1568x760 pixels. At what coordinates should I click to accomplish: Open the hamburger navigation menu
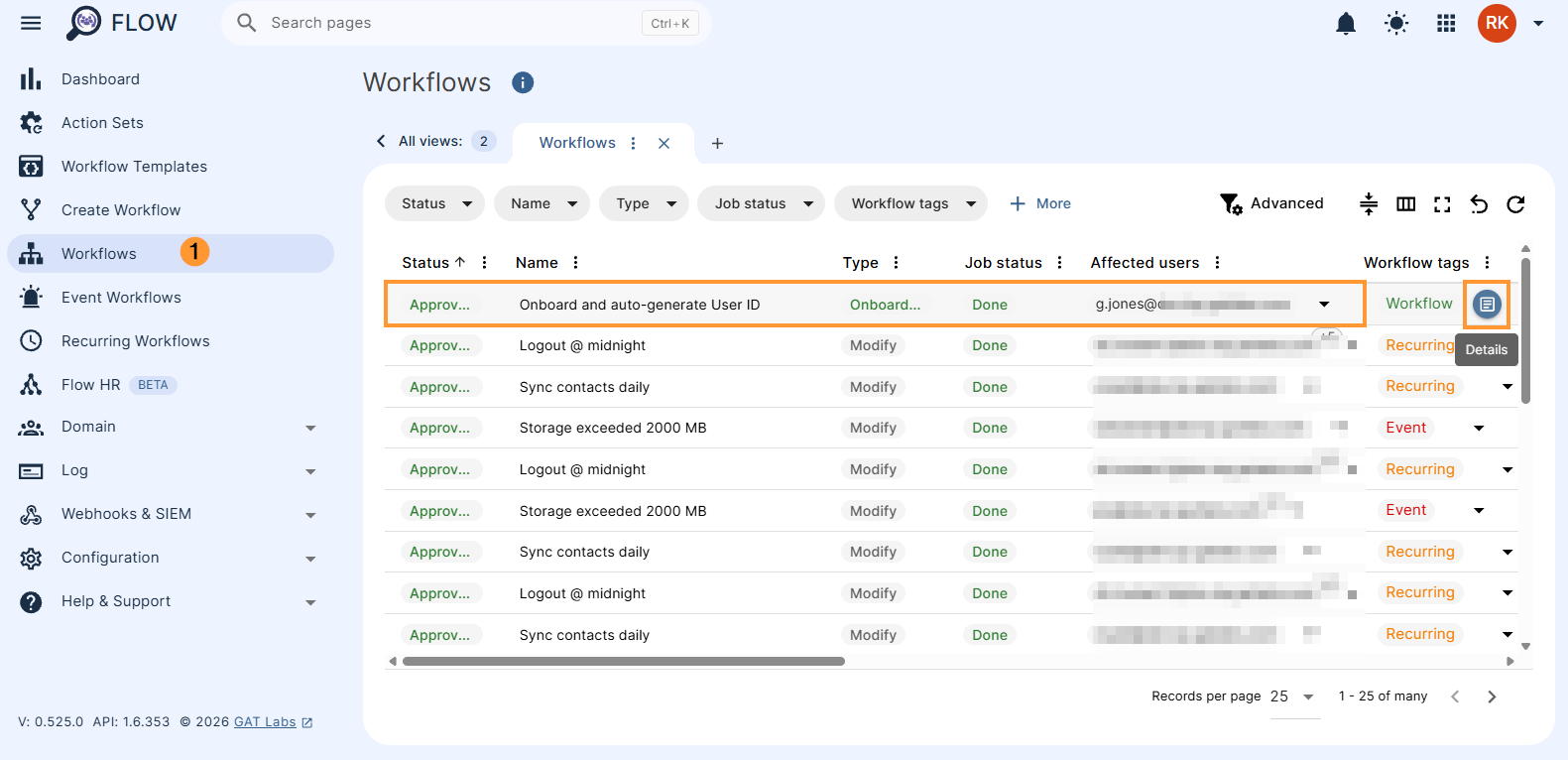pos(31,23)
